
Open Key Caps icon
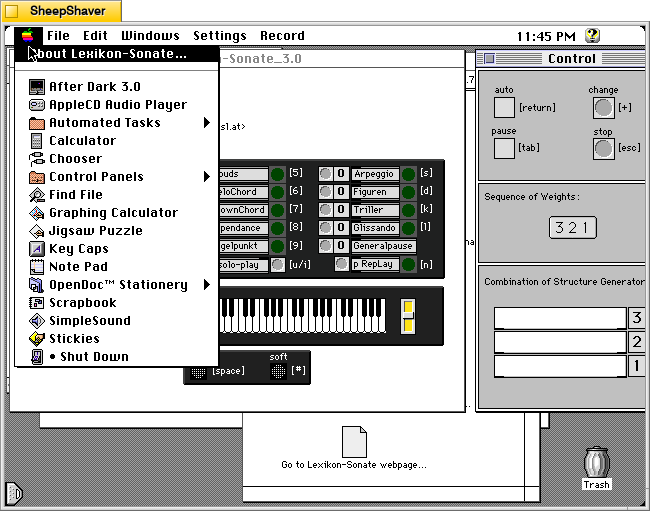click(x=36, y=249)
